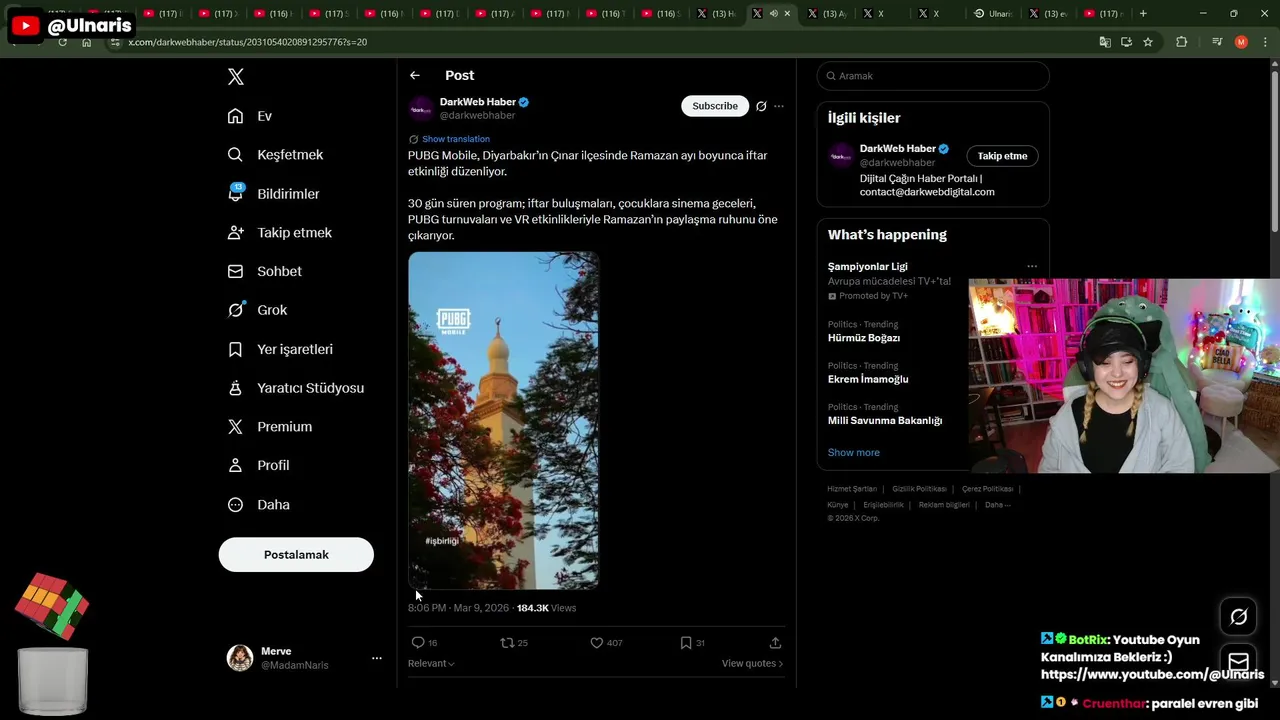Open Hizmet Şartları footer link
The width and height of the screenshot is (1280, 720).
click(x=852, y=489)
